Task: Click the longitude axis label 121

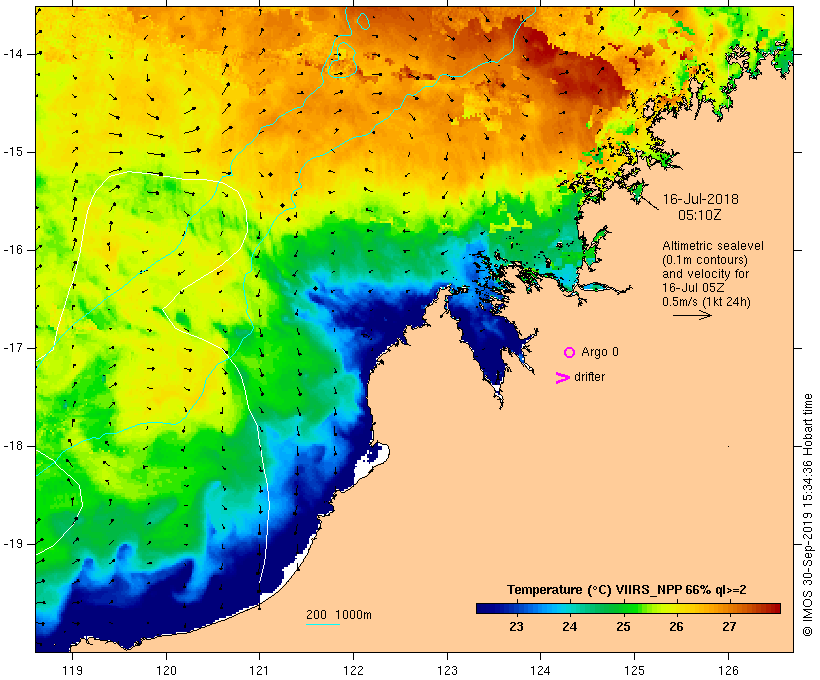Action: 259,671
